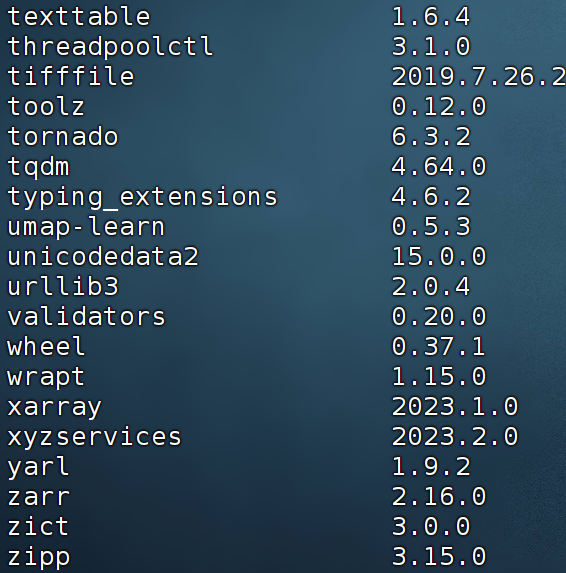Select the zict package name
The width and height of the screenshot is (566, 573).
click(38, 526)
